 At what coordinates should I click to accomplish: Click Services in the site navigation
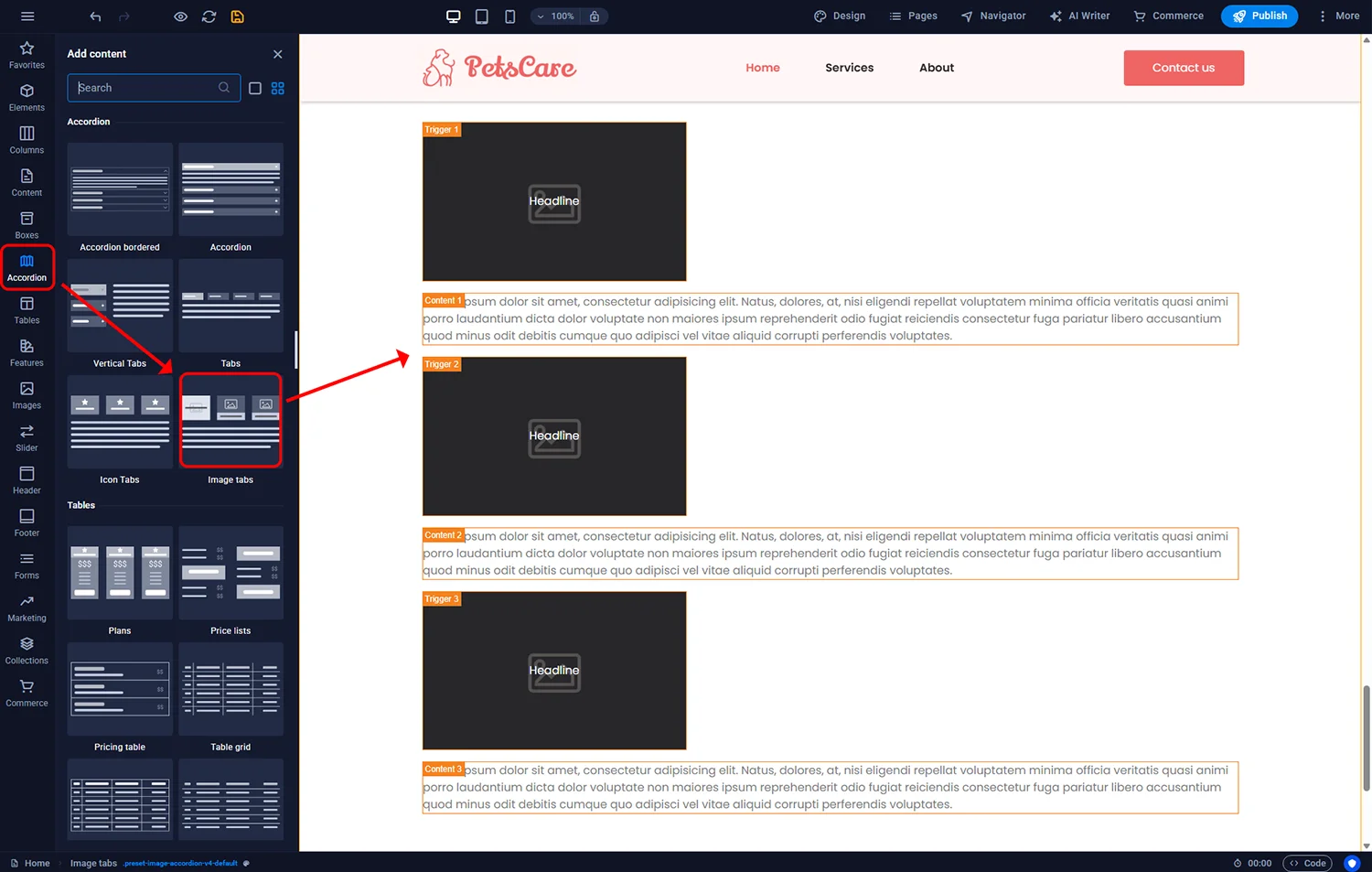coord(849,68)
